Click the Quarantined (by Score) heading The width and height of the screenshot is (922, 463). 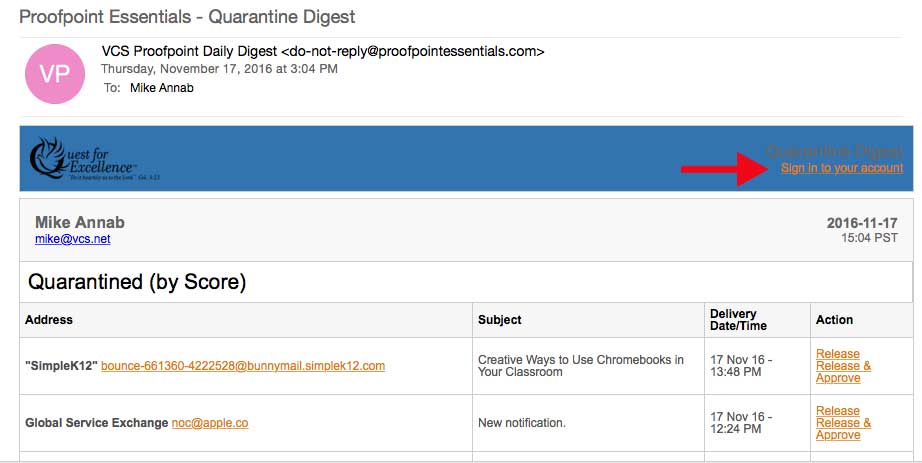point(137,282)
